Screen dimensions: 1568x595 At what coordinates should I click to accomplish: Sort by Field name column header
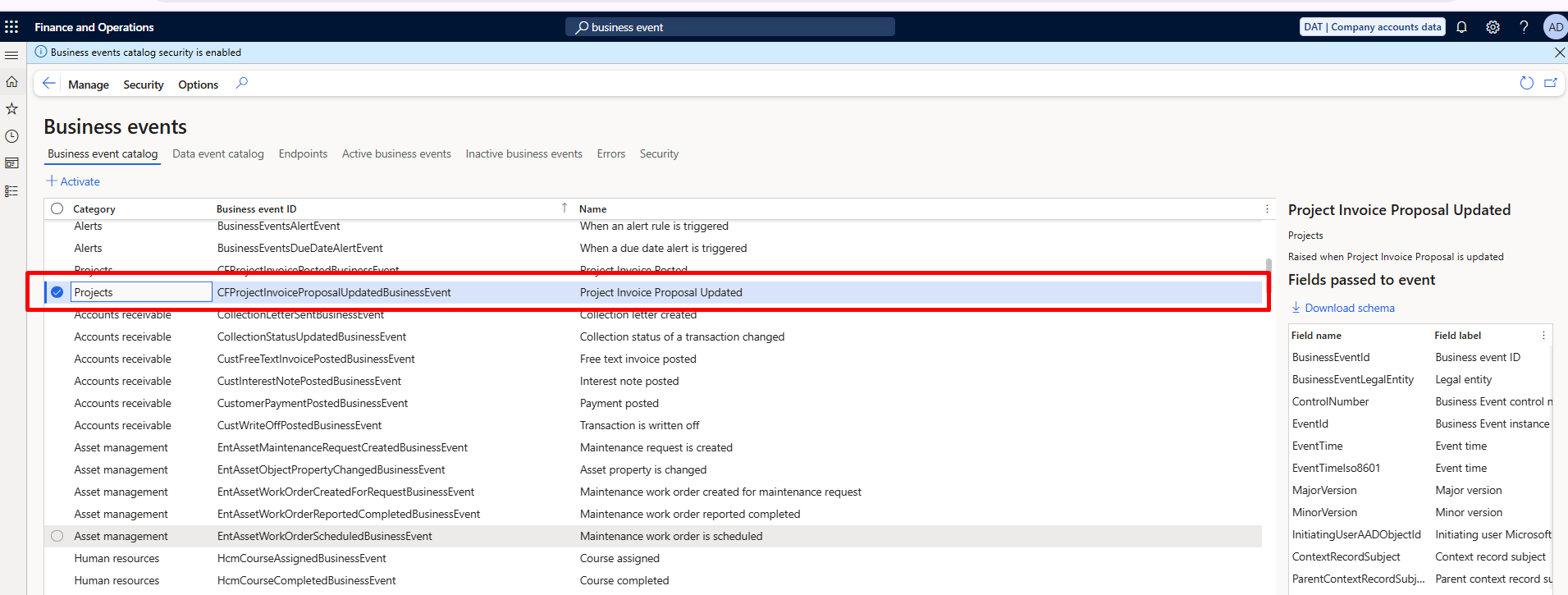point(1316,336)
